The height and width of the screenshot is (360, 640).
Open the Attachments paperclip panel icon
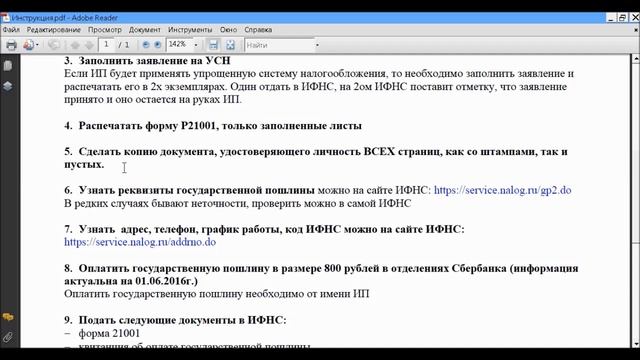pyautogui.click(x=8, y=337)
